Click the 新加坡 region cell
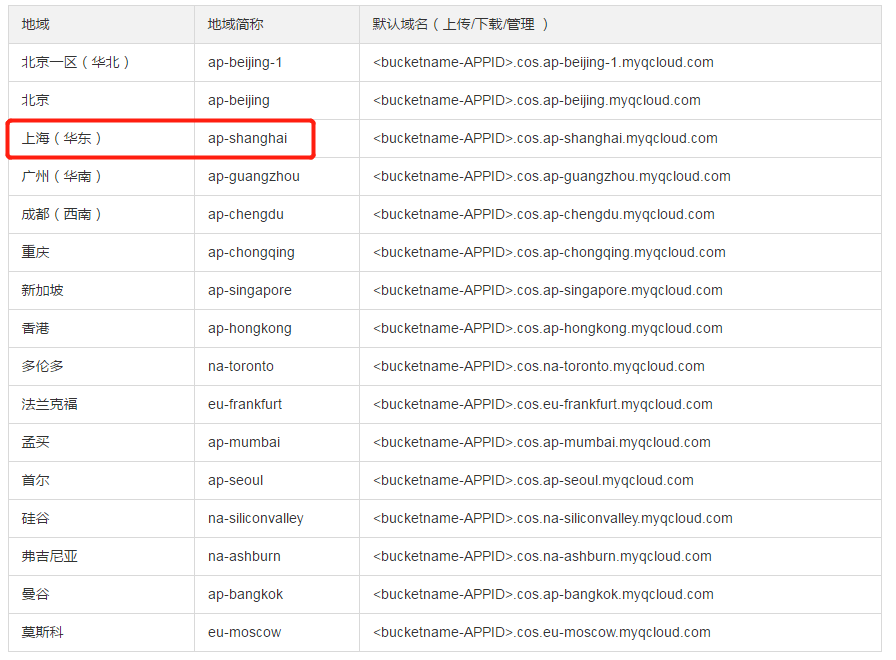The height and width of the screenshot is (660, 896). [x=43, y=290]
